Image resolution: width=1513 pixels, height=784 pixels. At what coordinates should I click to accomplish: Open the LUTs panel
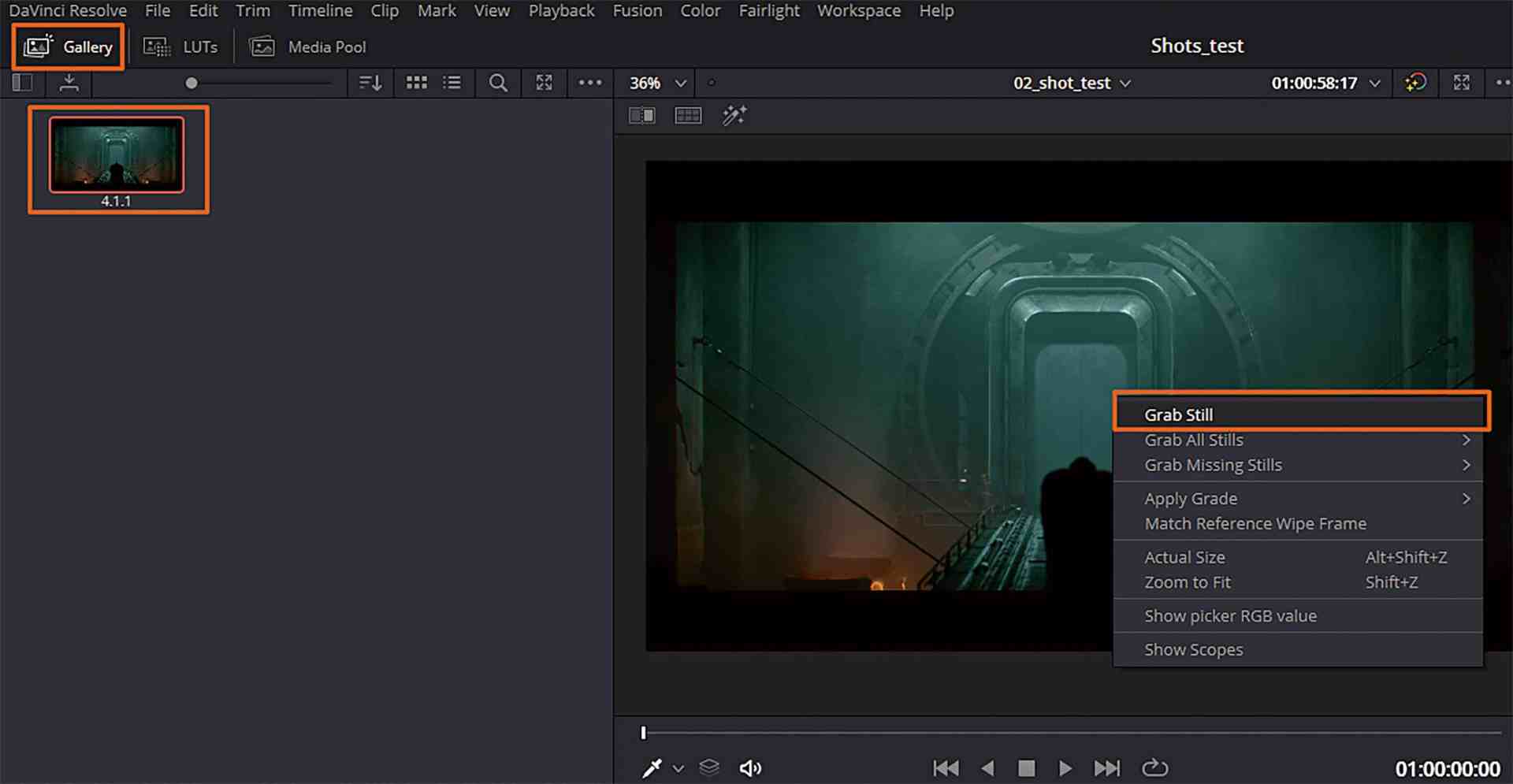(x=180, y=47)
